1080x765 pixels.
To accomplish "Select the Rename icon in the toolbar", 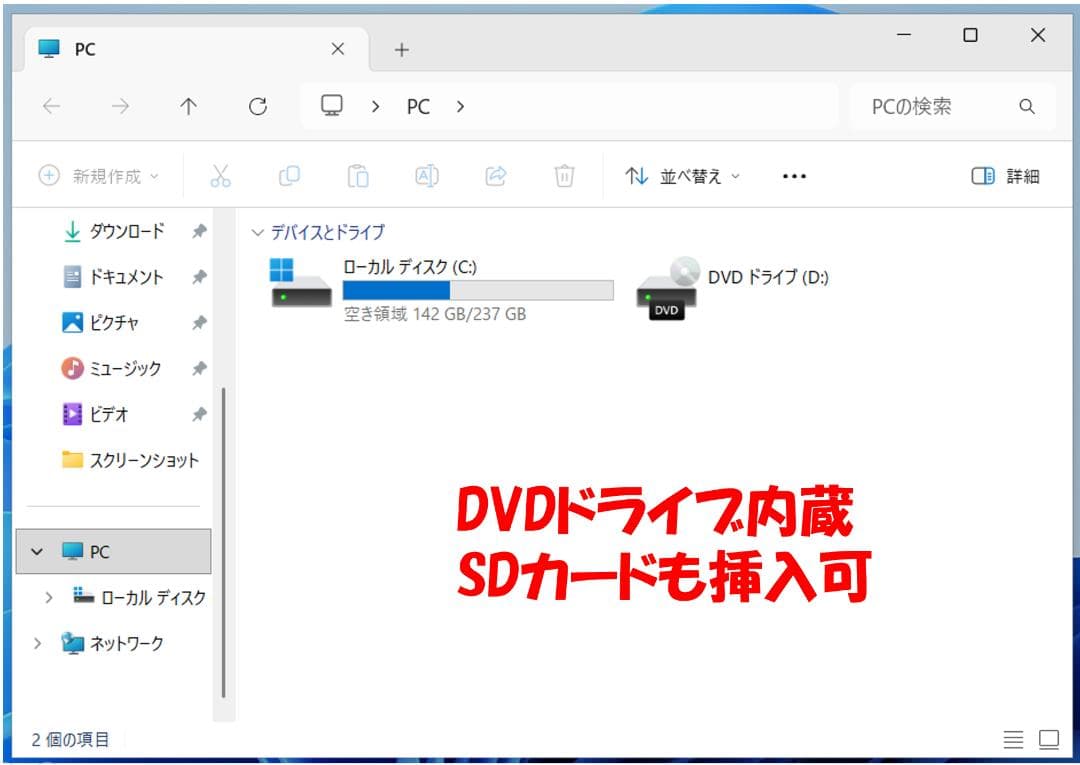I will tap(425, 176).
